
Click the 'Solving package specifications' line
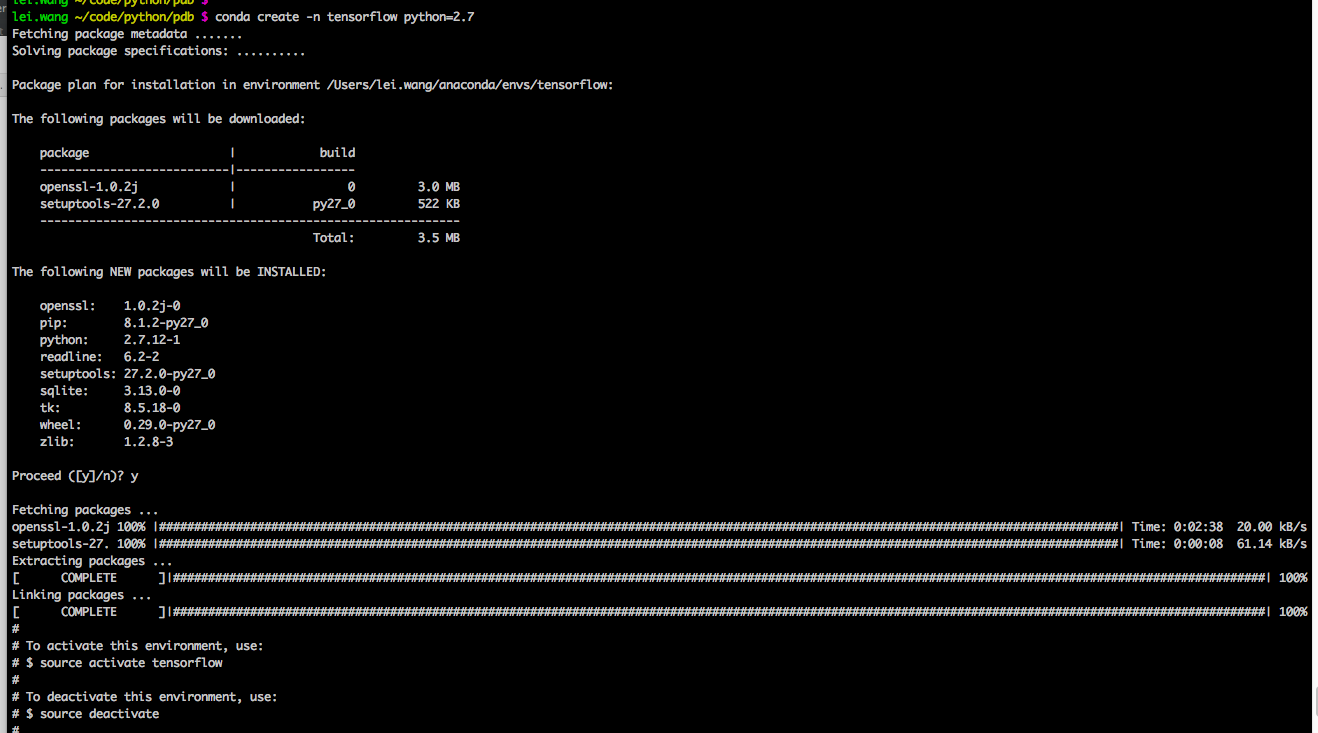coord(158,51)
